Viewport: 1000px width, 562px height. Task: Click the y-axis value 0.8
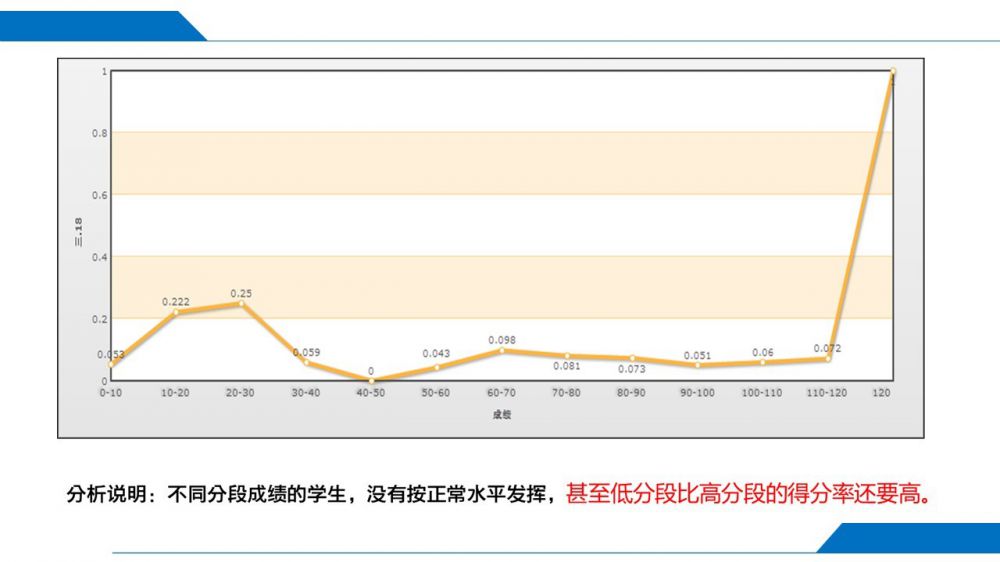click(100, 133)
